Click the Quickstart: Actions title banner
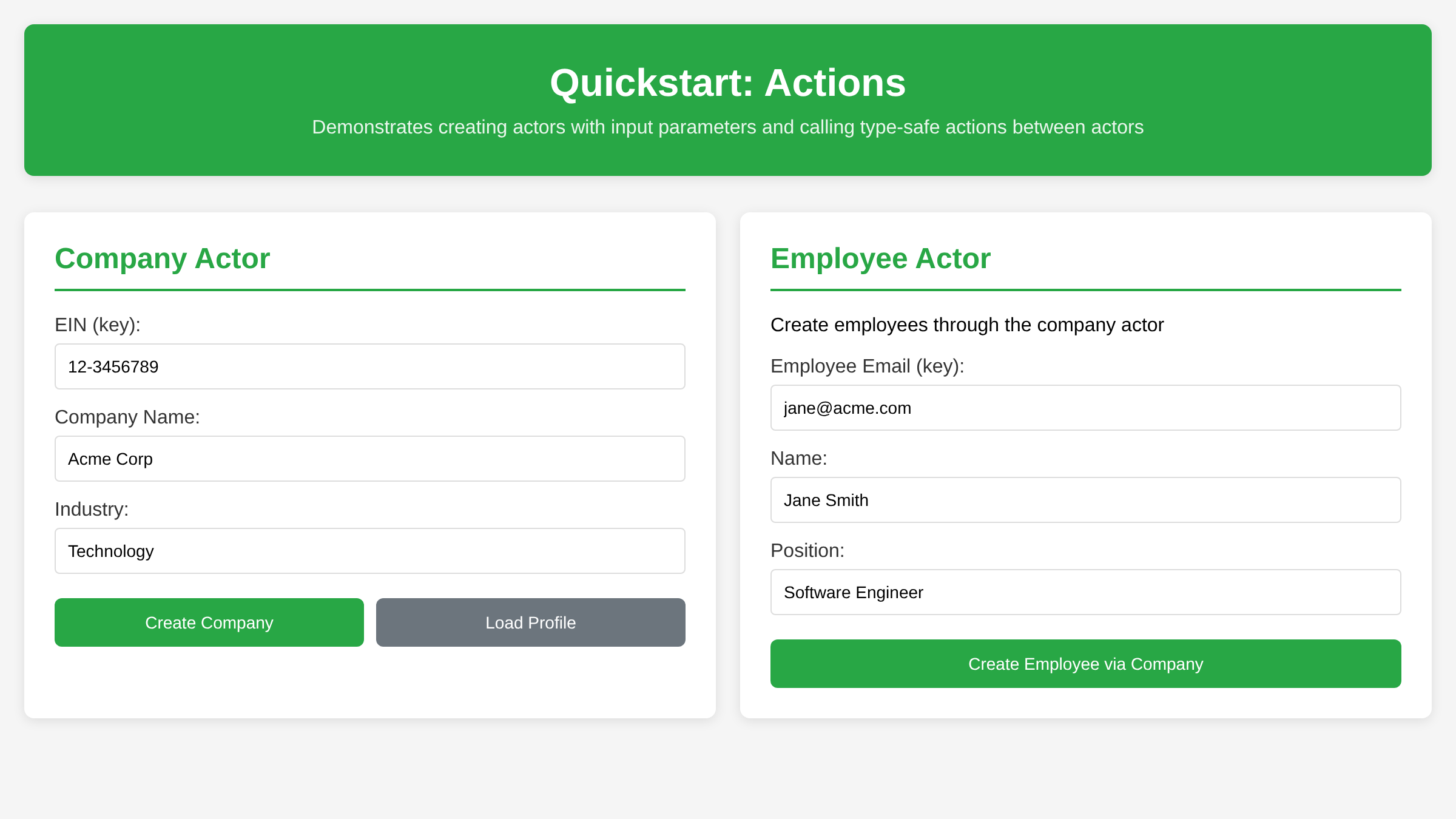Image resolution: width=1456 pixels, height=819 pixels. click(x=727, y=83)
